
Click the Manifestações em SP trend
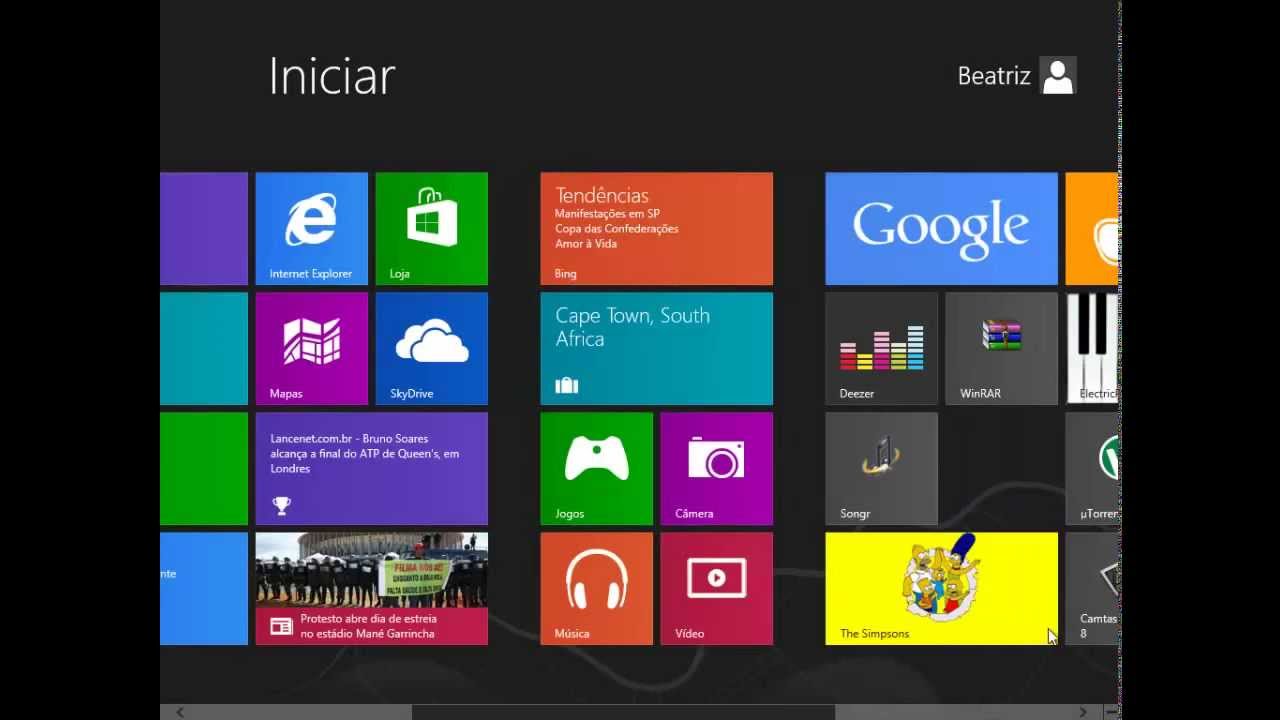(x=607, y=214)
